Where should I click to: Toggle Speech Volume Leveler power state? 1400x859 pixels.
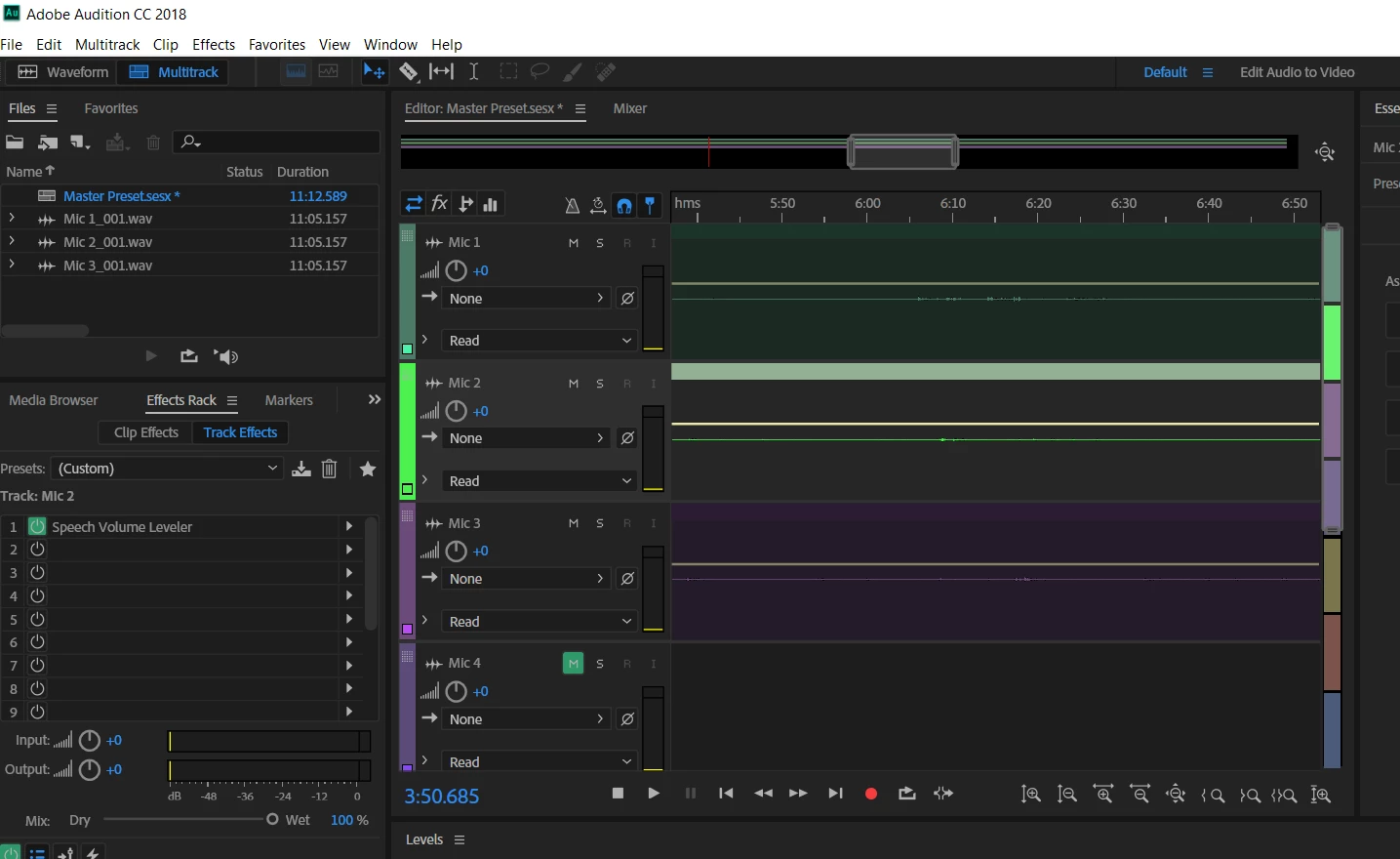click(37, 526)
